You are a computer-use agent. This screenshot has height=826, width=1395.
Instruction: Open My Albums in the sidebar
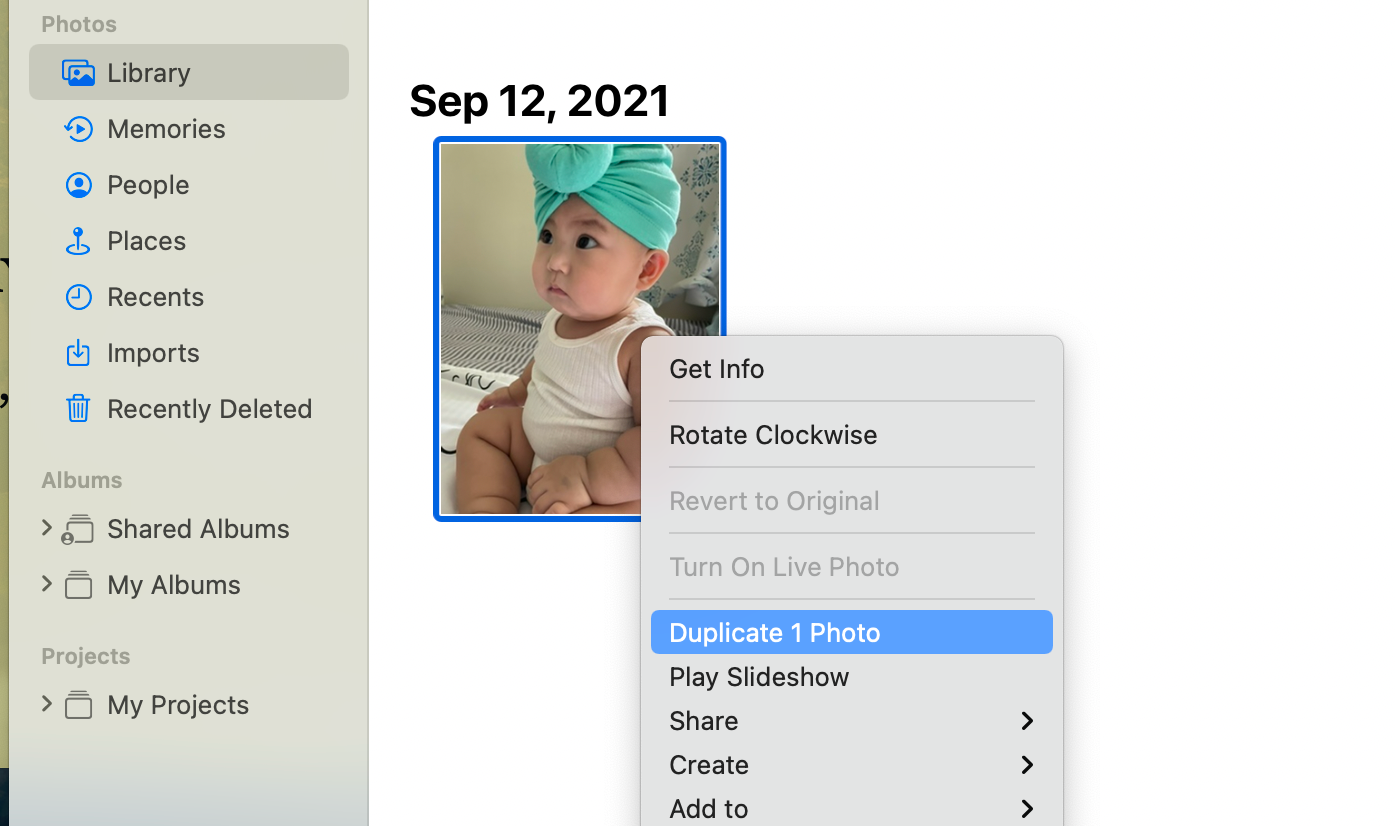(x=173, y=585)
